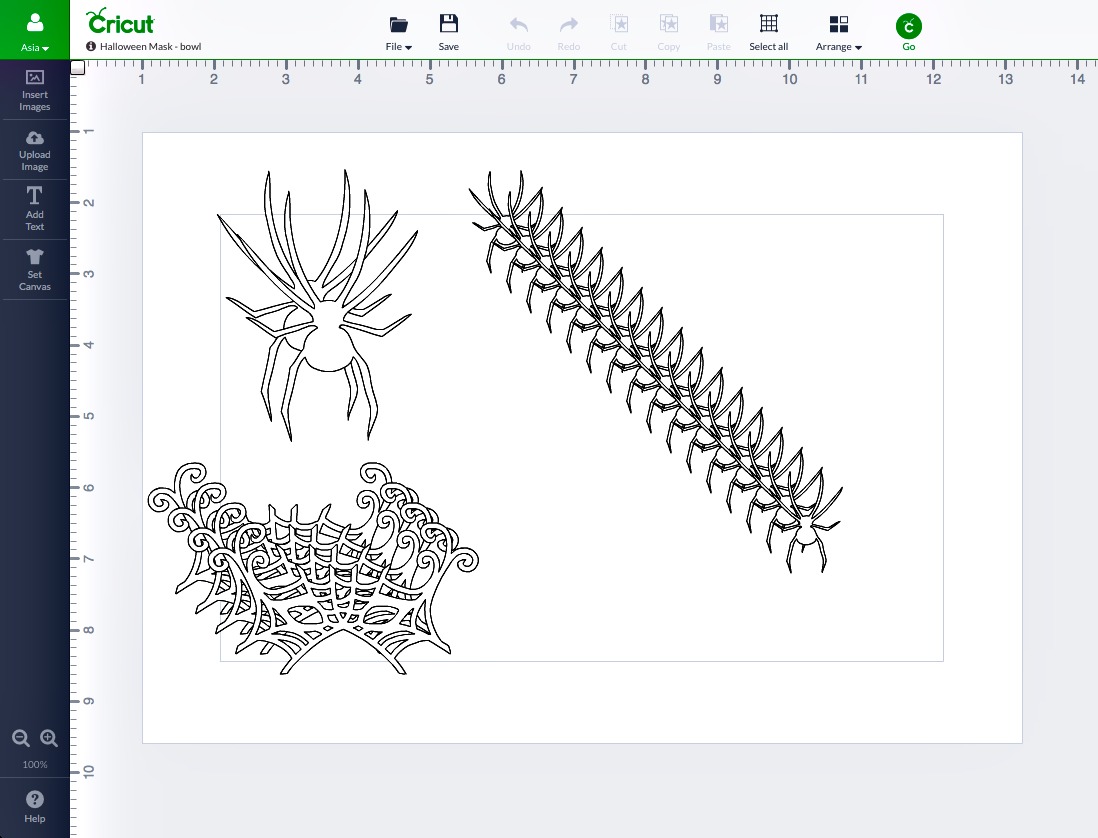Screen dimensions: 1098x838
Task: Click the Upload Image icon
Action: pyautogui.click(x=34, y=149)
